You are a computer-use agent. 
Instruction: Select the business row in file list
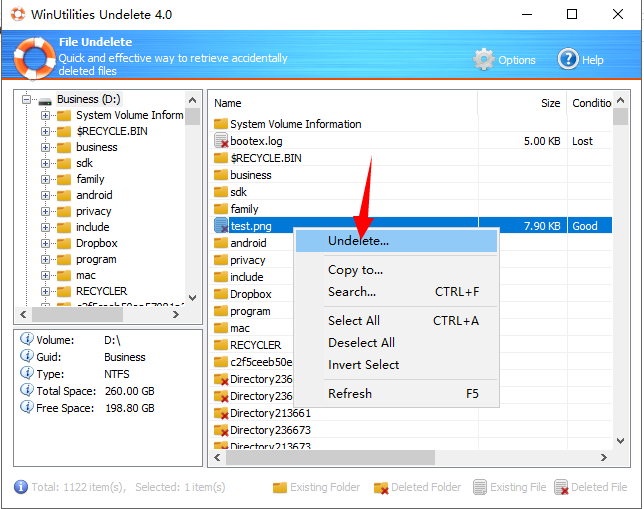411,175
